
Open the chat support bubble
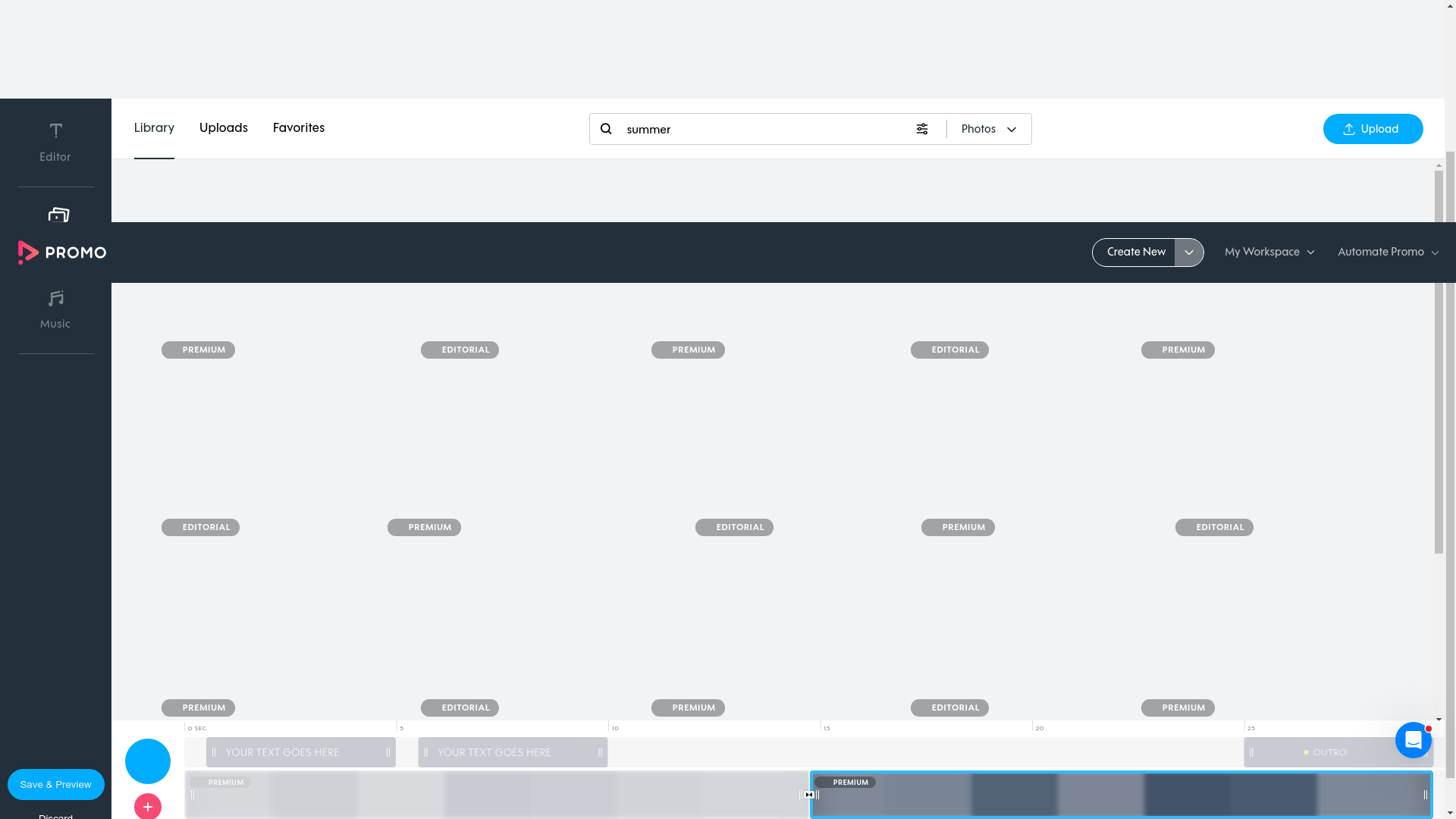tap(1414, 739)
